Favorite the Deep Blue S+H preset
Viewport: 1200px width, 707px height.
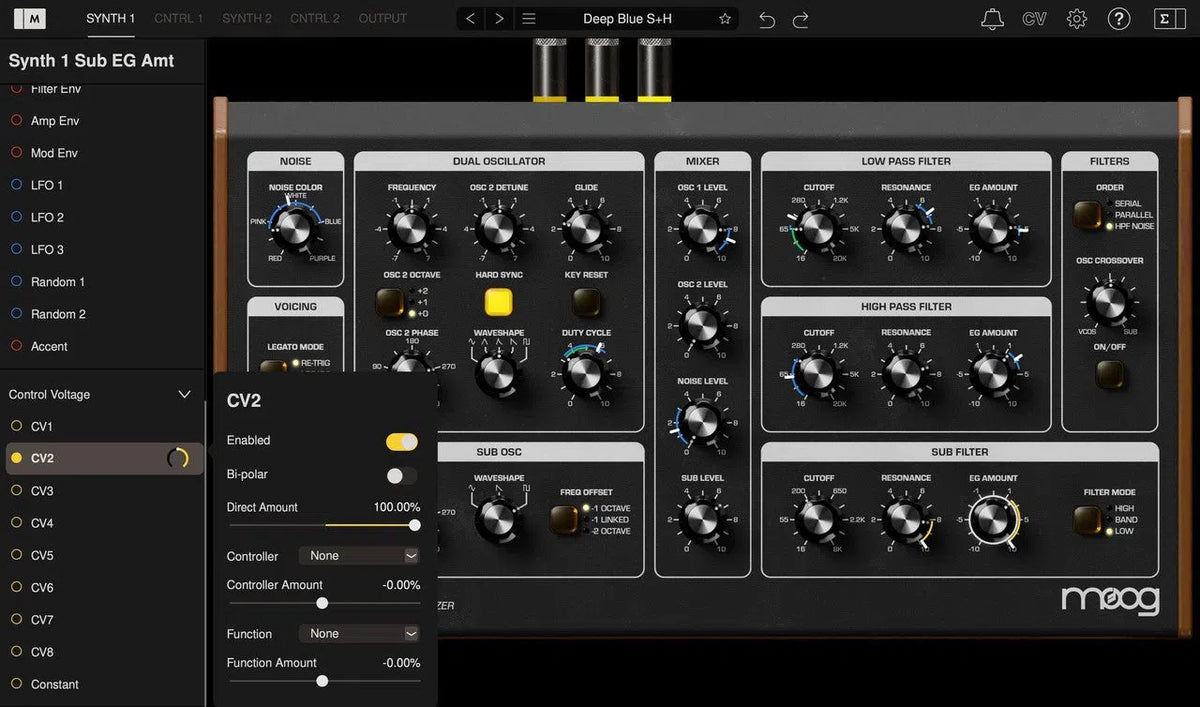coord(725,17)
